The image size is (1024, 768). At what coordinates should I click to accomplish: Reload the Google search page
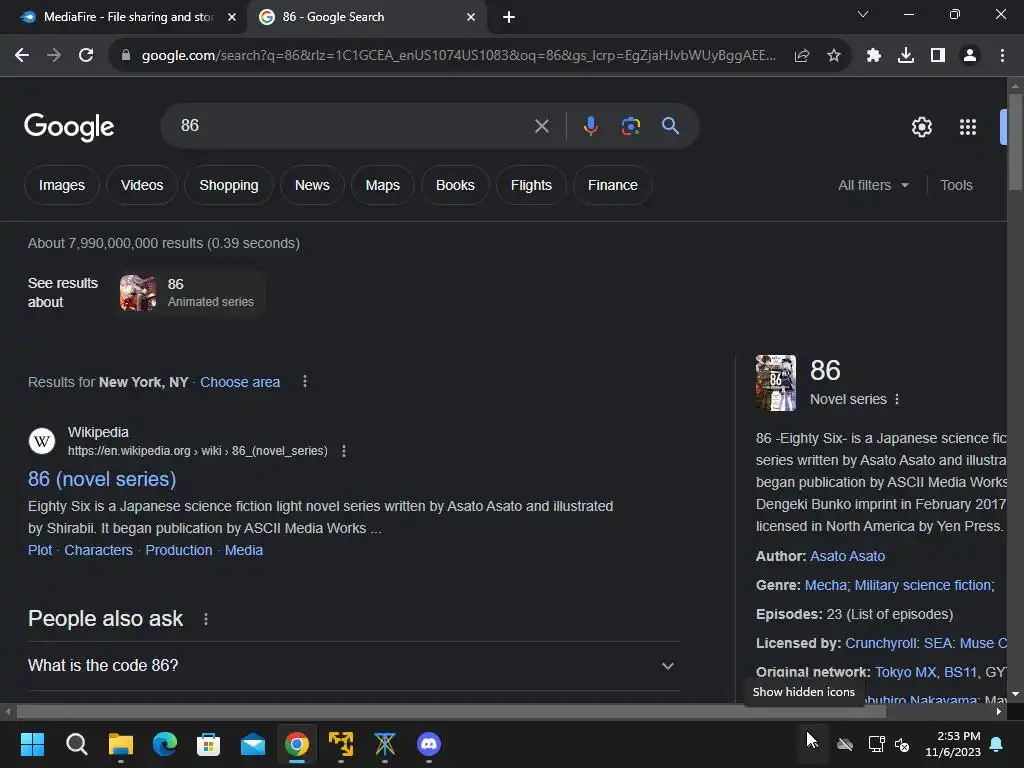86,56
